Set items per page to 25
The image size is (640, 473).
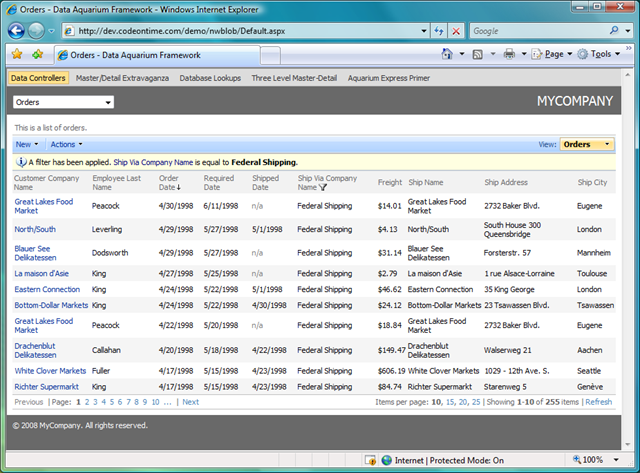(x=476, y=402)
